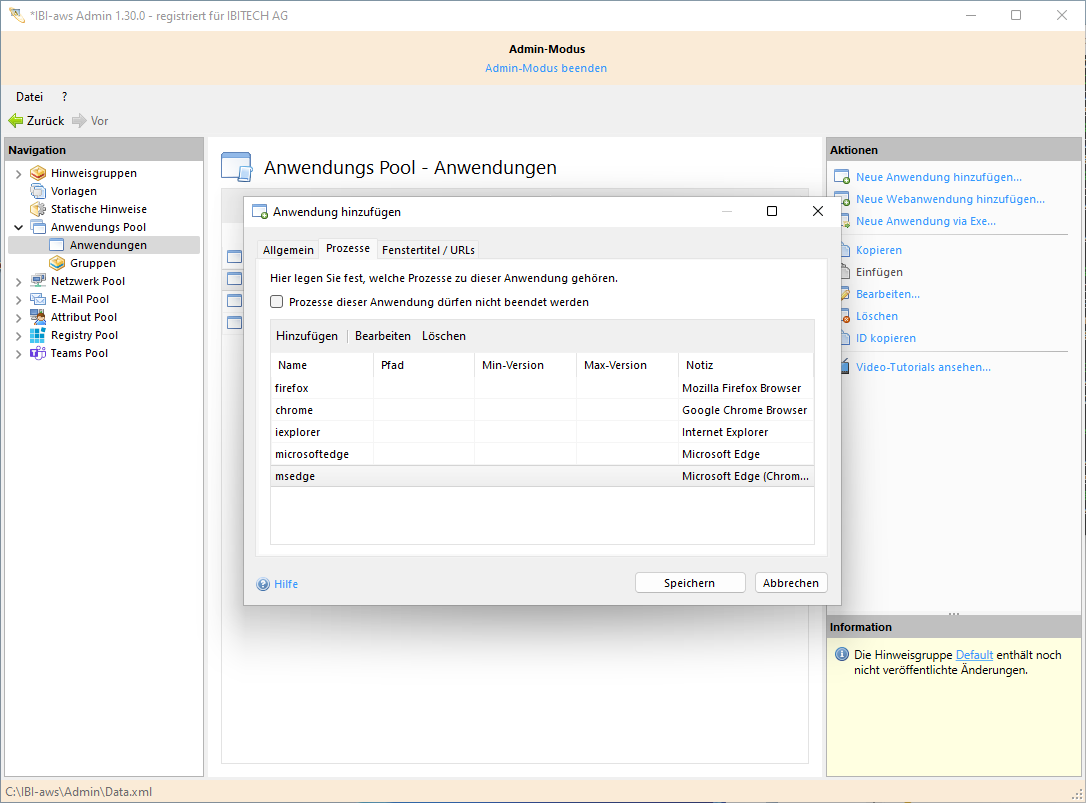
Task: Click the Abbrechen button
Action: pos(790,583)
